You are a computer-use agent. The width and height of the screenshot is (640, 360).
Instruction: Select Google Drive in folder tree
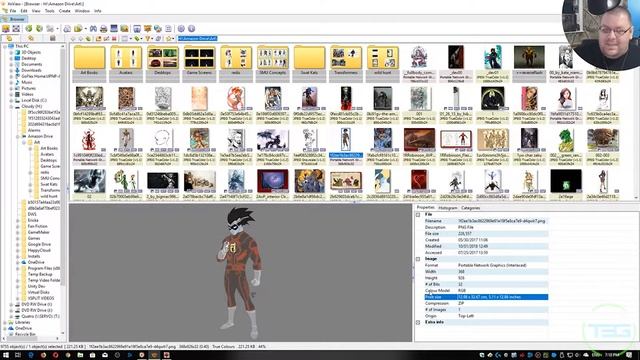39,244
